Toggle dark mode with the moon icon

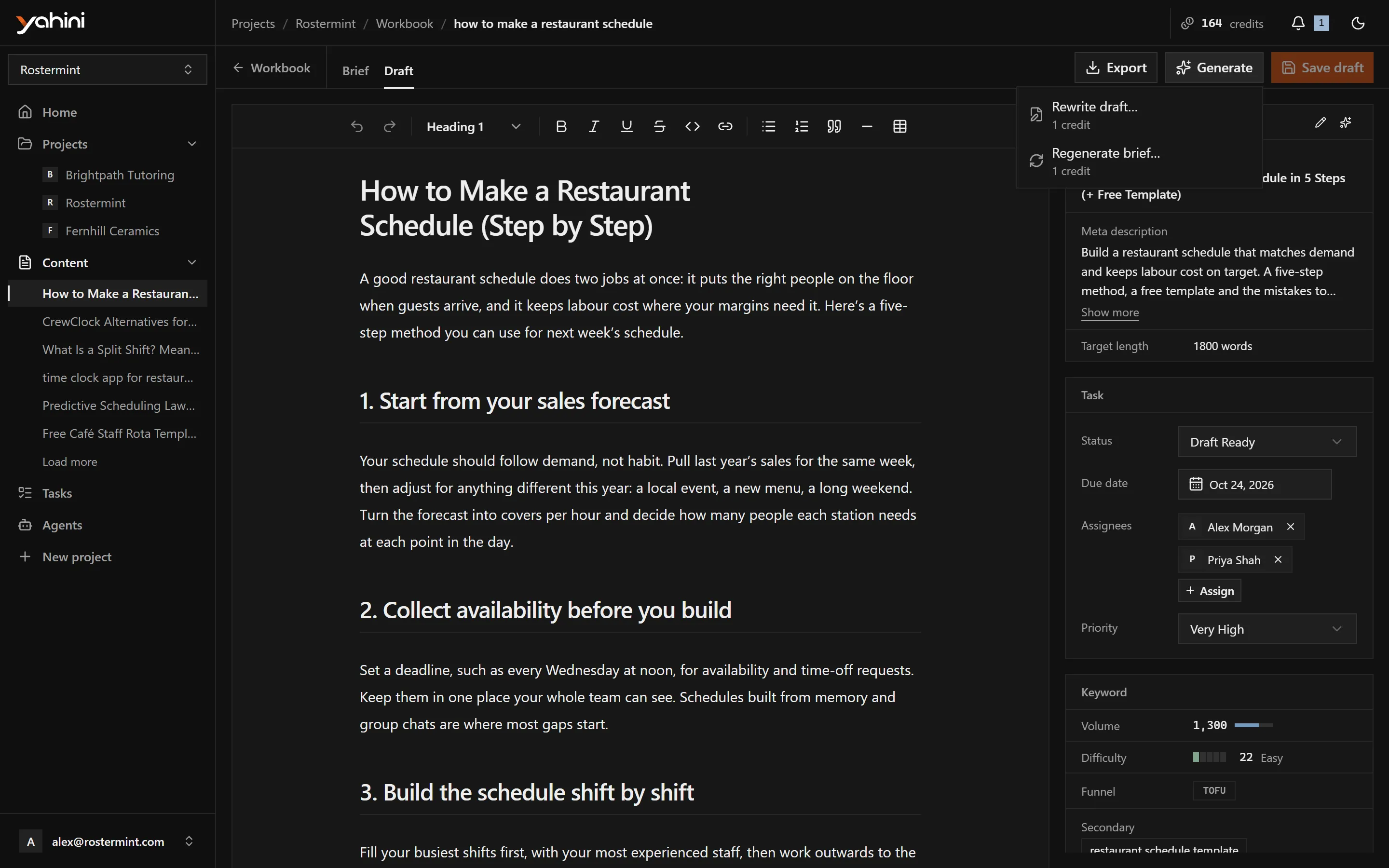point(1358,23)
